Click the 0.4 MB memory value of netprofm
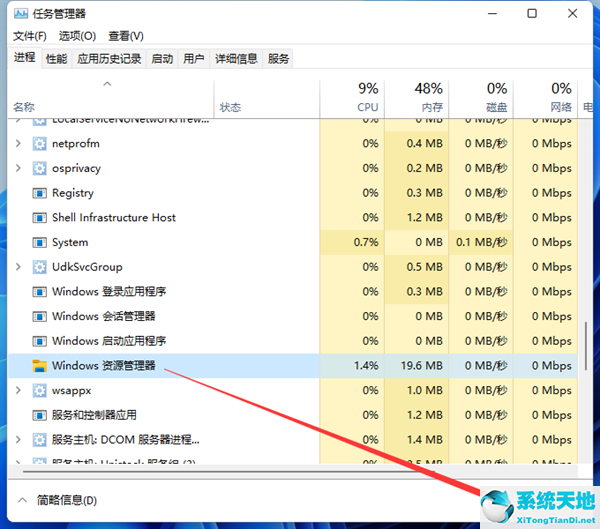The image size is (600, 529). click(425, 144)
